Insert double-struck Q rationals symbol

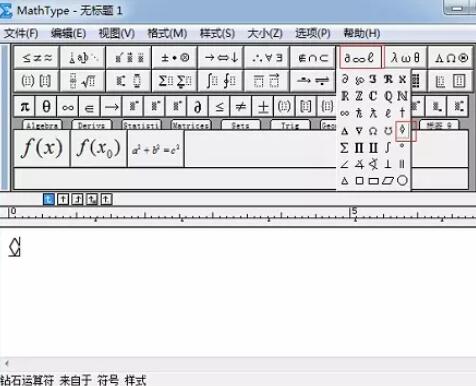click(x=388, y=96)
